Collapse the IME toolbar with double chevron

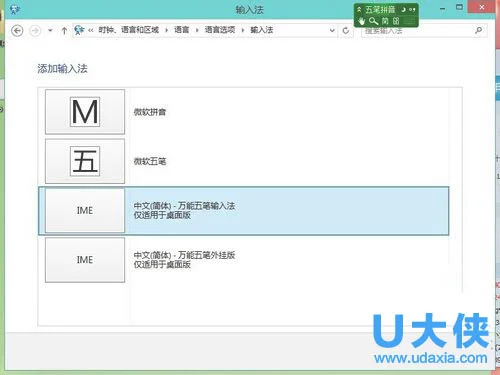[359, 10]
